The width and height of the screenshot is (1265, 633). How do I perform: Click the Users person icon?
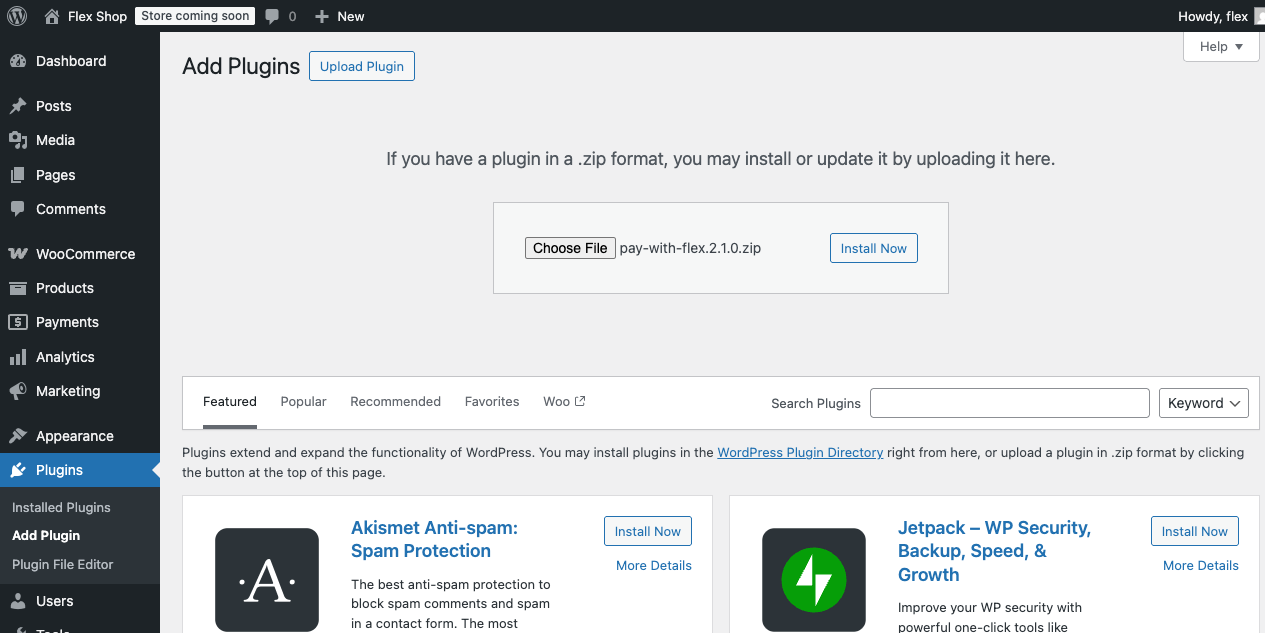18,601
